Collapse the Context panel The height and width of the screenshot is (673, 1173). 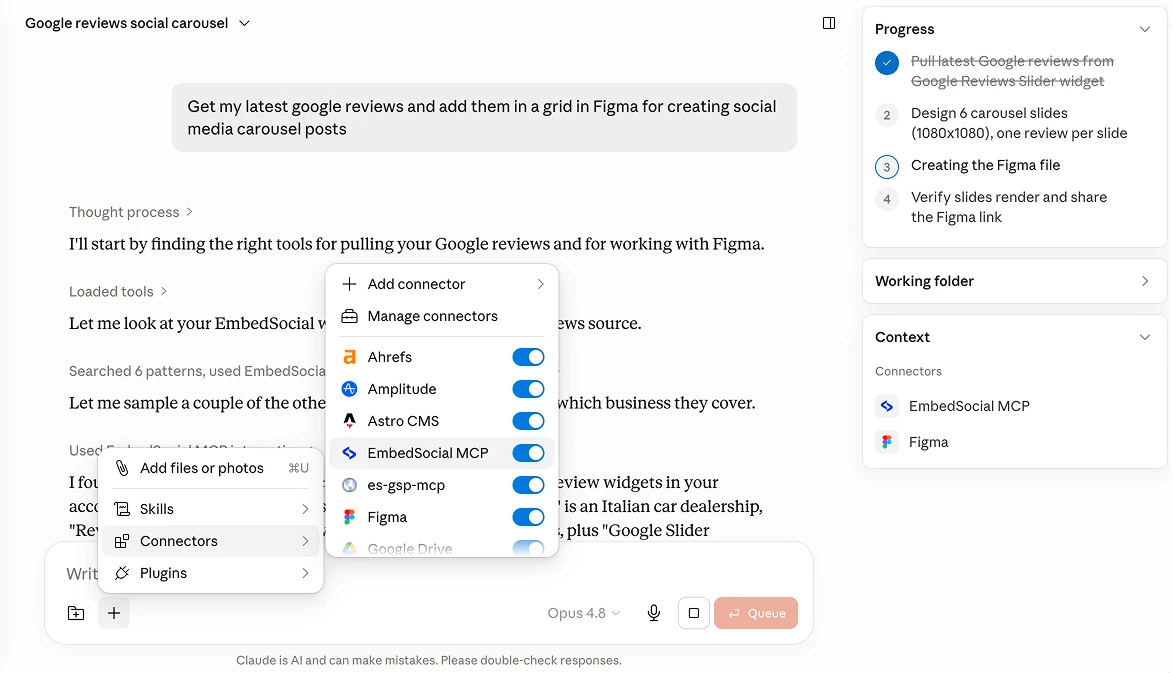(x=1145, y=337)
